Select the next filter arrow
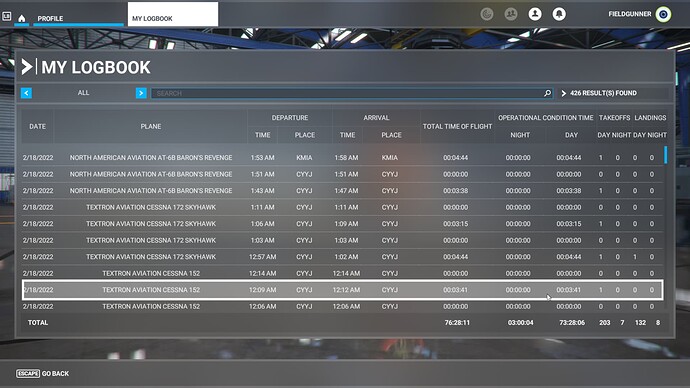This screenshot has height=388, width=690. 141,93
